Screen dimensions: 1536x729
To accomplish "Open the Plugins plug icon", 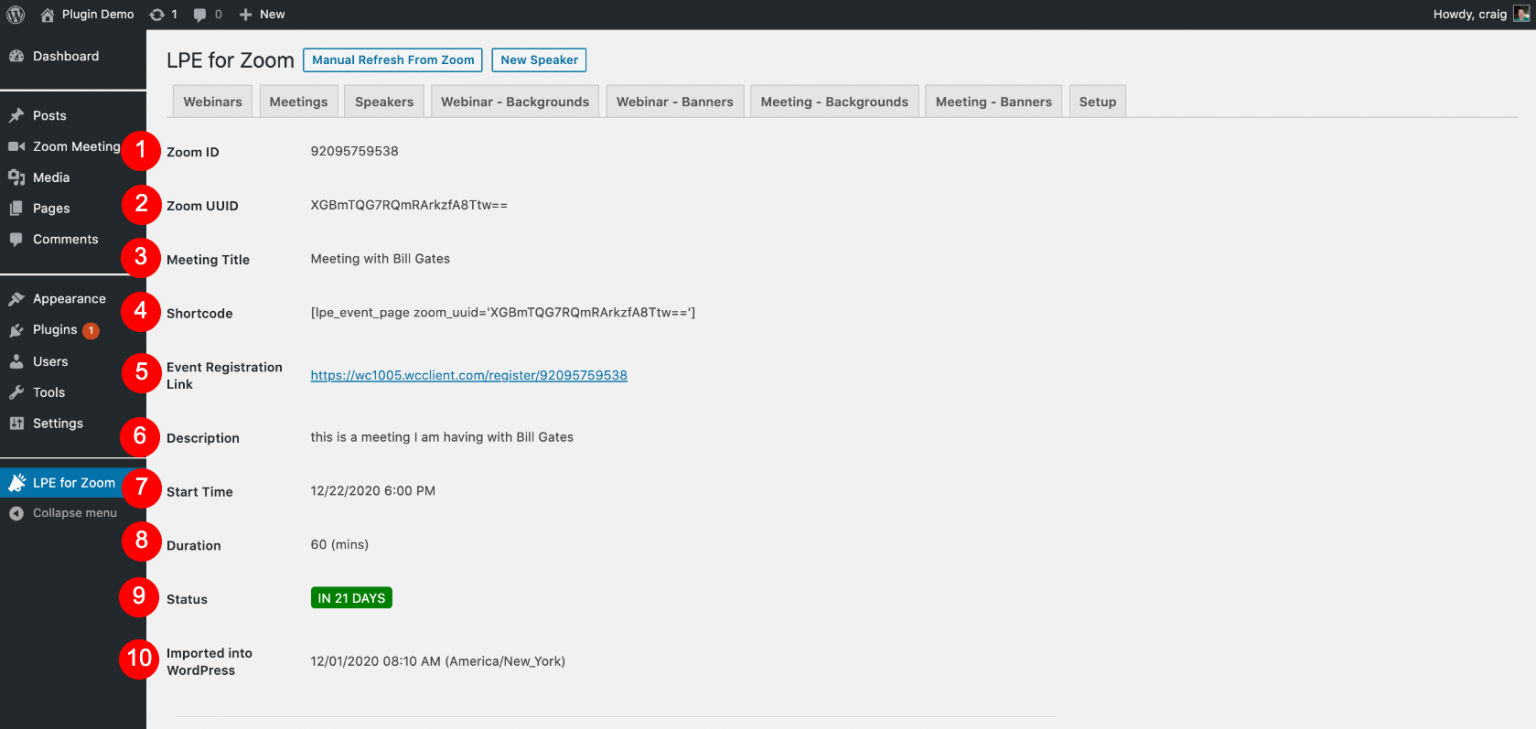I will pos(15,329).
